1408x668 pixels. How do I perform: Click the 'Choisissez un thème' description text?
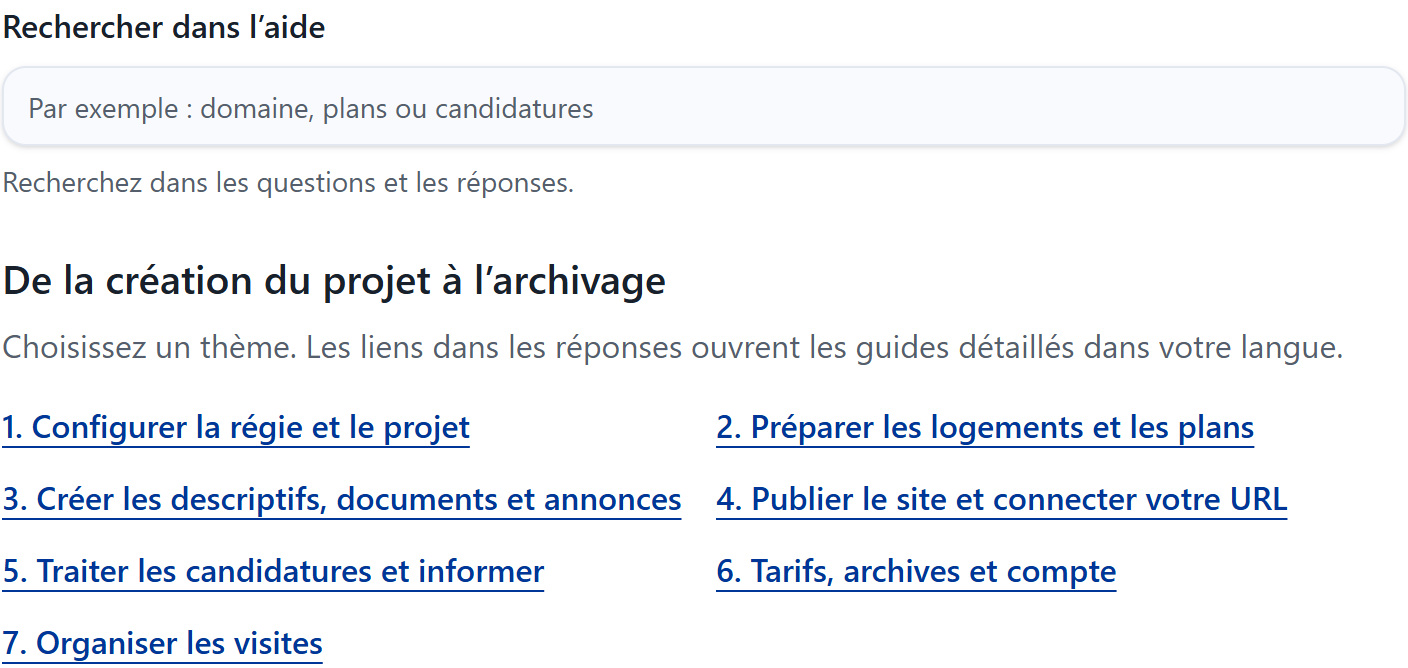pos(673,349)
